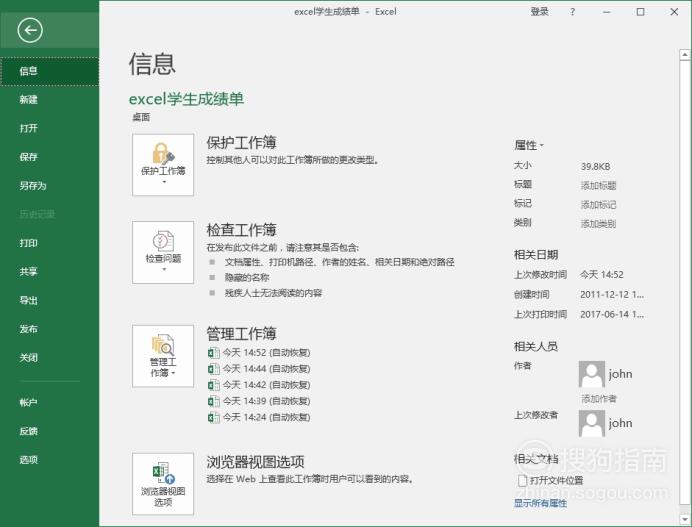Click the 39.8KB size value
692x527 pixels.
[x=595, y=167]
